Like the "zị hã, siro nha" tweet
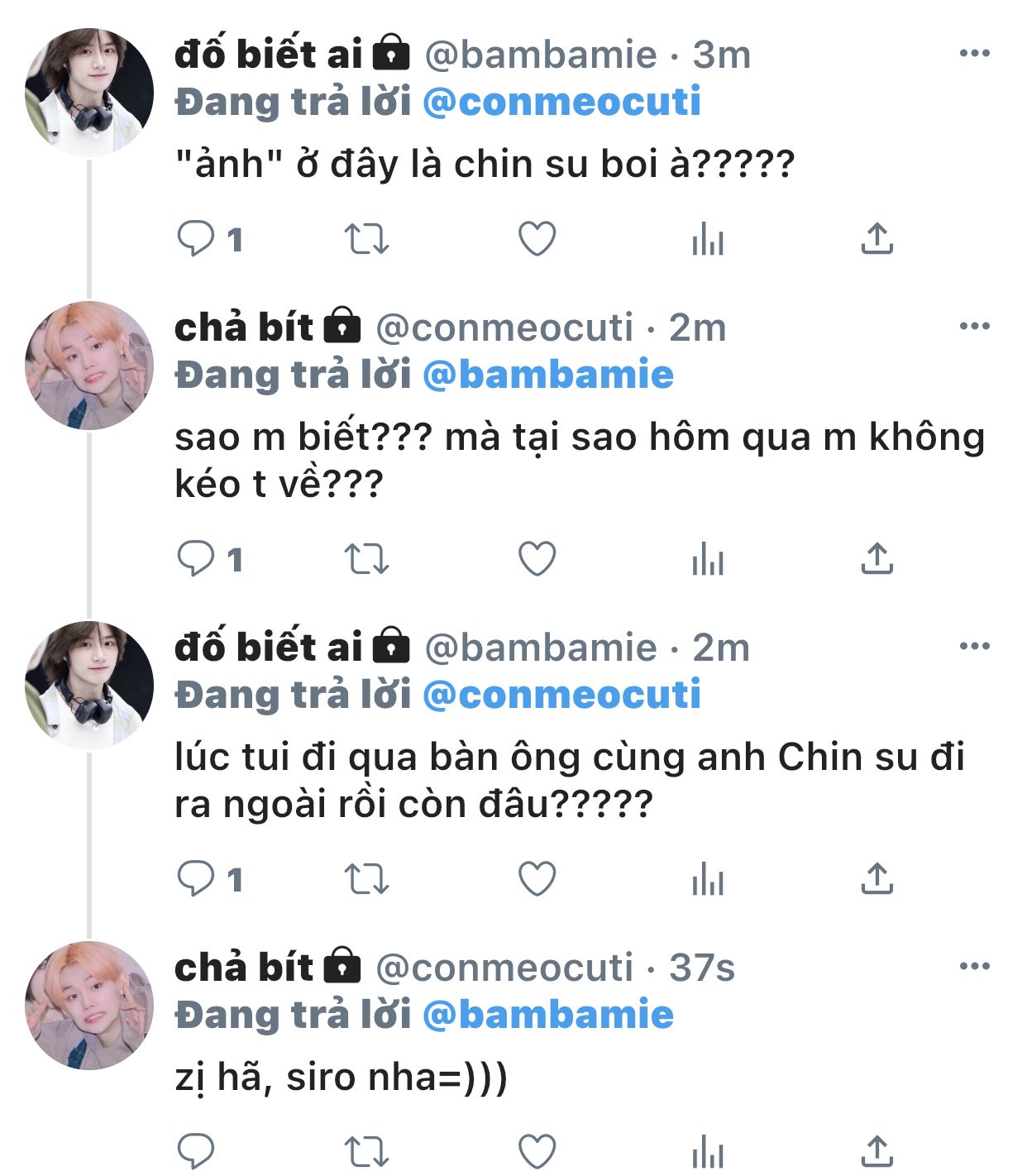The height and width of the screenshot is (1176, 1027). coord(537,1151)
